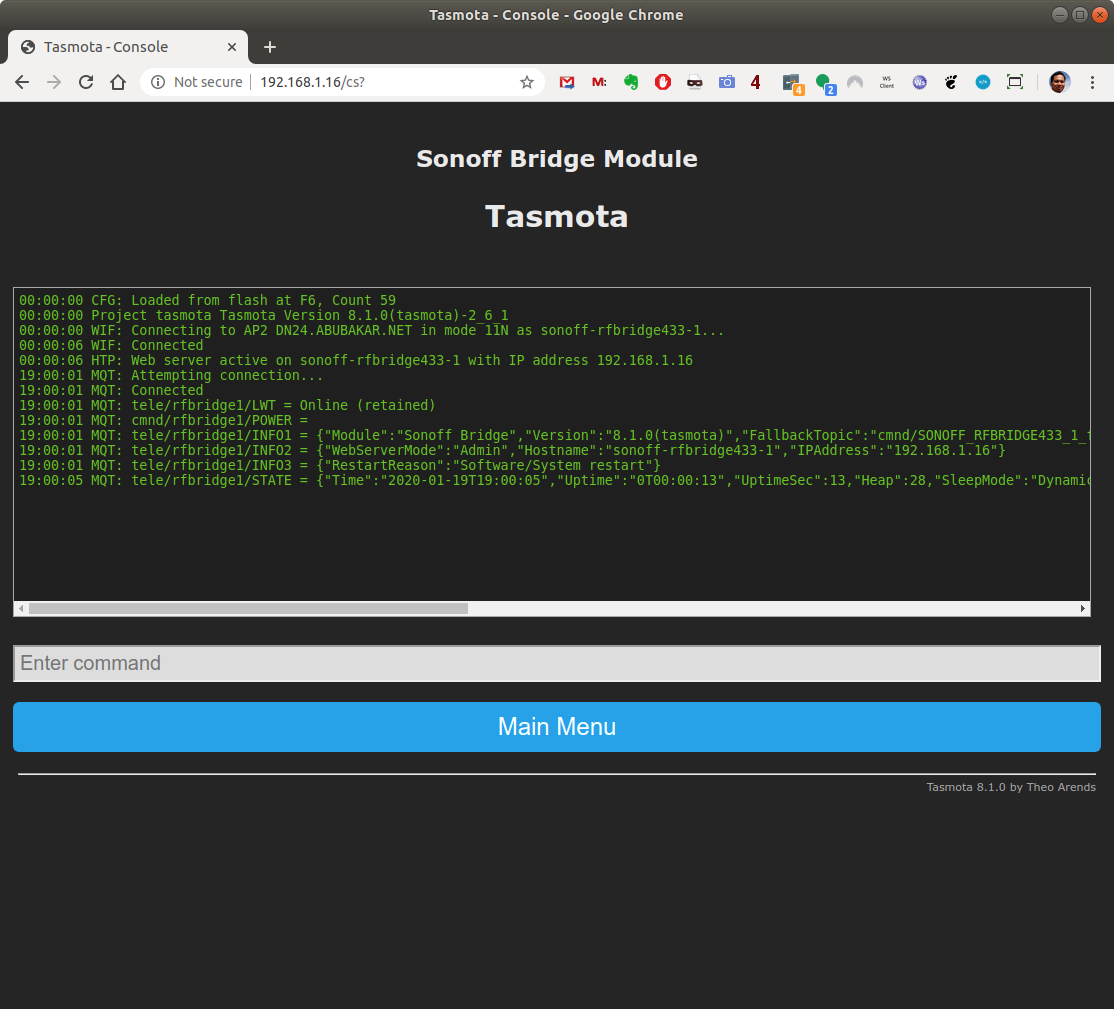
Task: Close the Tasmota - Console tab
Action: (x=232, y=47)
